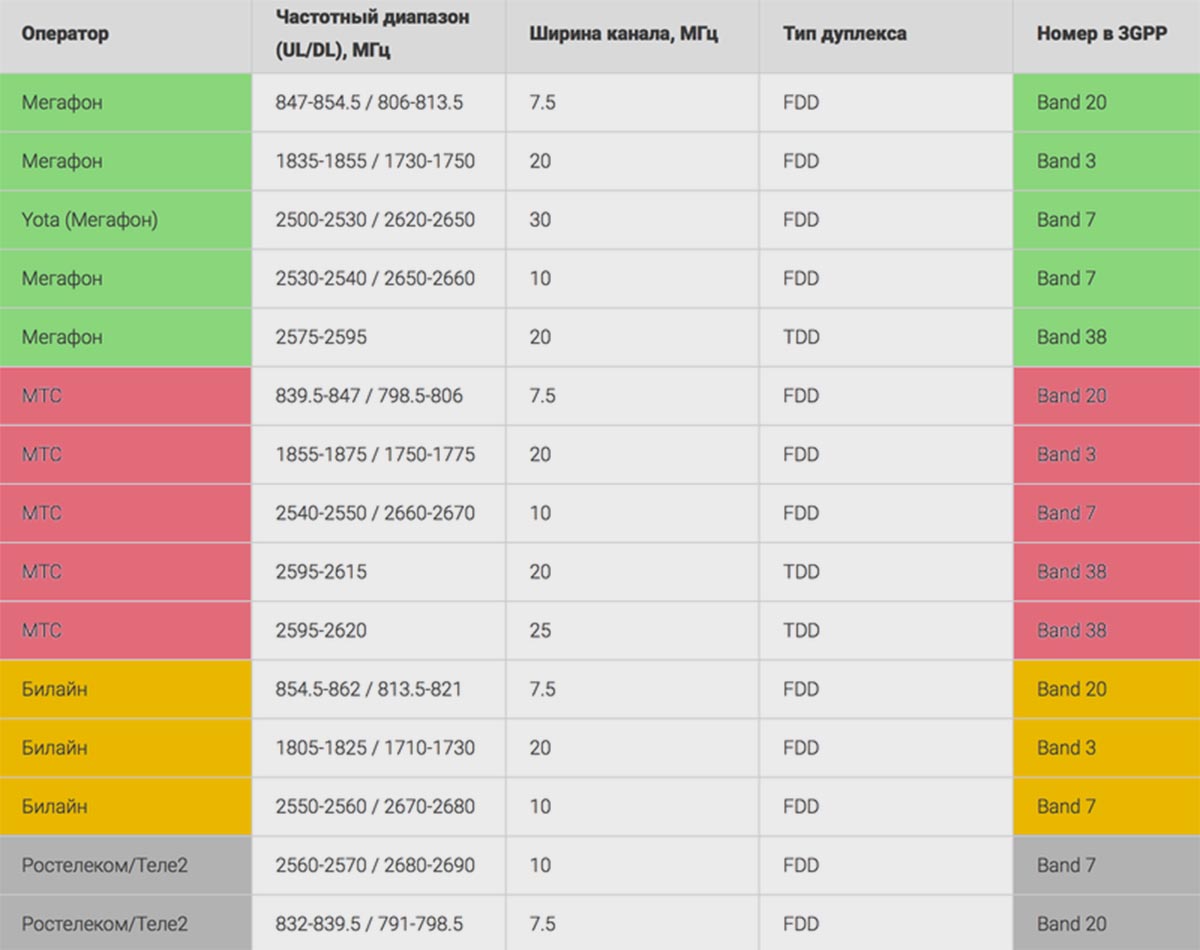Click the channel width cell showing 25
1200x950 pixels.
click(540, 630)
